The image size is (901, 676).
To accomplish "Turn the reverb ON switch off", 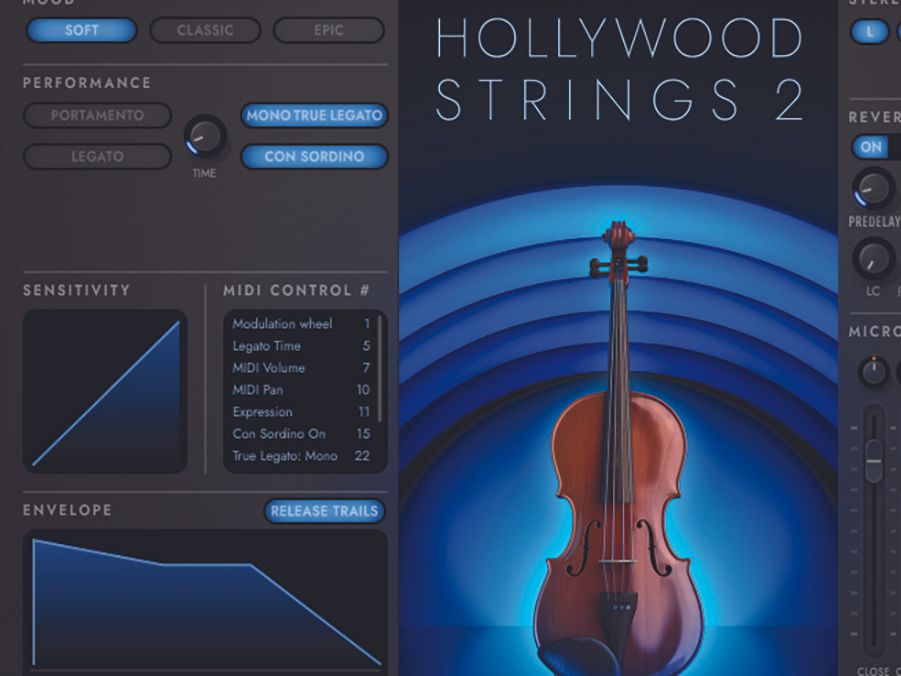I will (871, 147).
